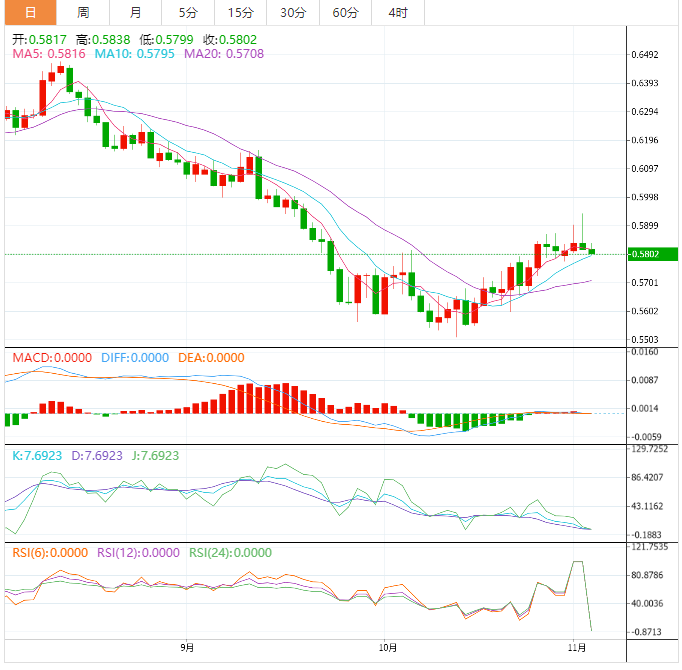Select the 15分 timeframe tab
Image resolution: width=682 pixels, height=670 pixels.
(x=240, y=13)
